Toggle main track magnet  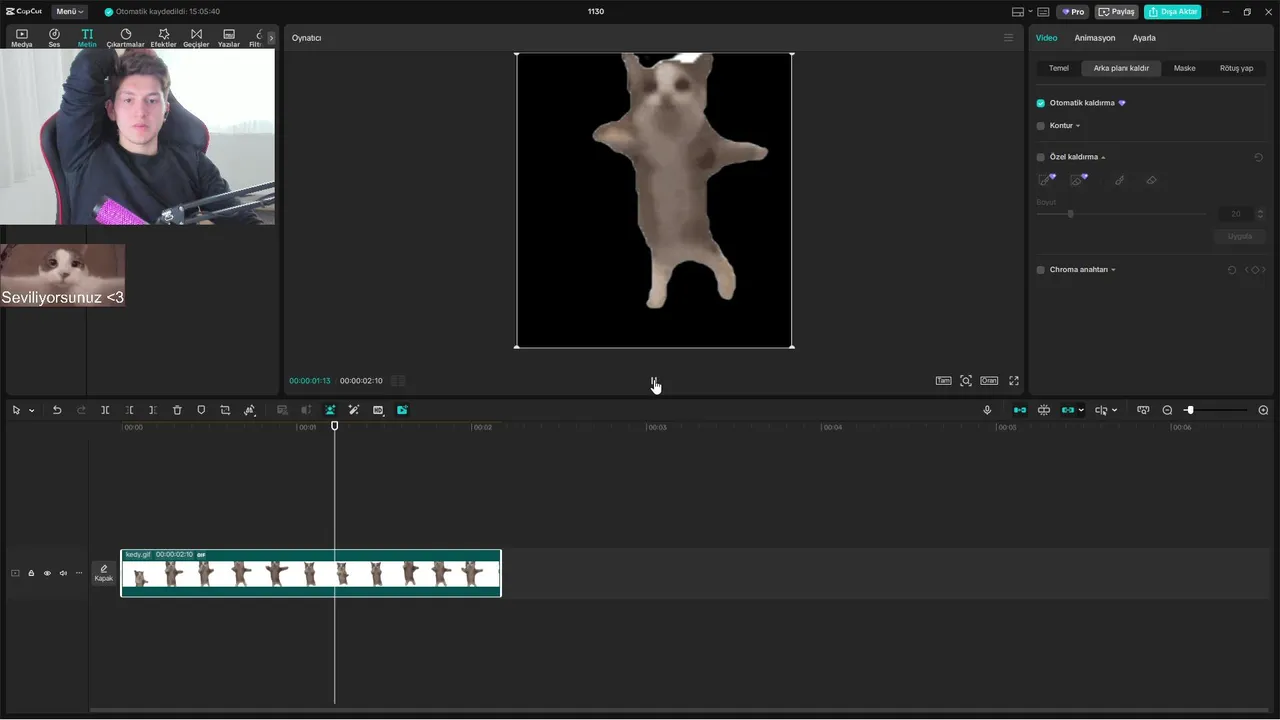(1020, 410)
